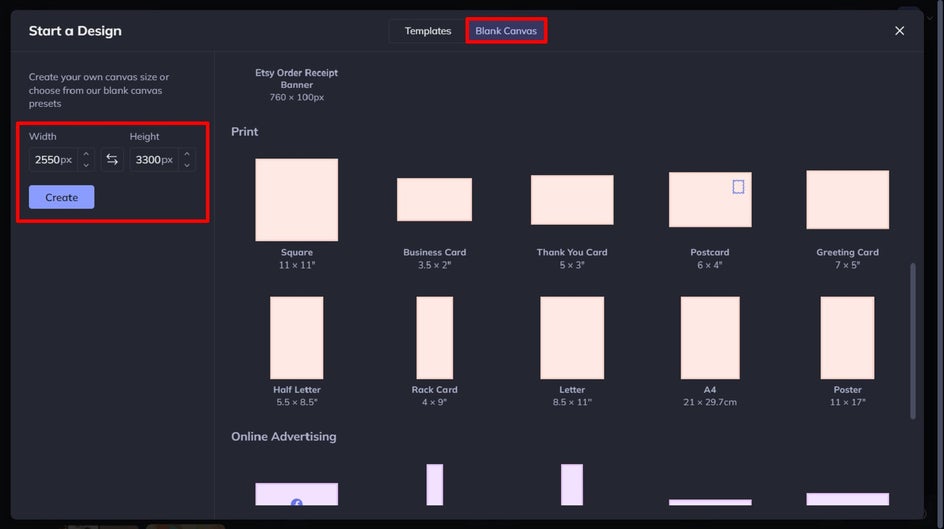Screen dimensions: 944x529
Task: Choose the Rack Card preset thumbnail
Action: 434,338
